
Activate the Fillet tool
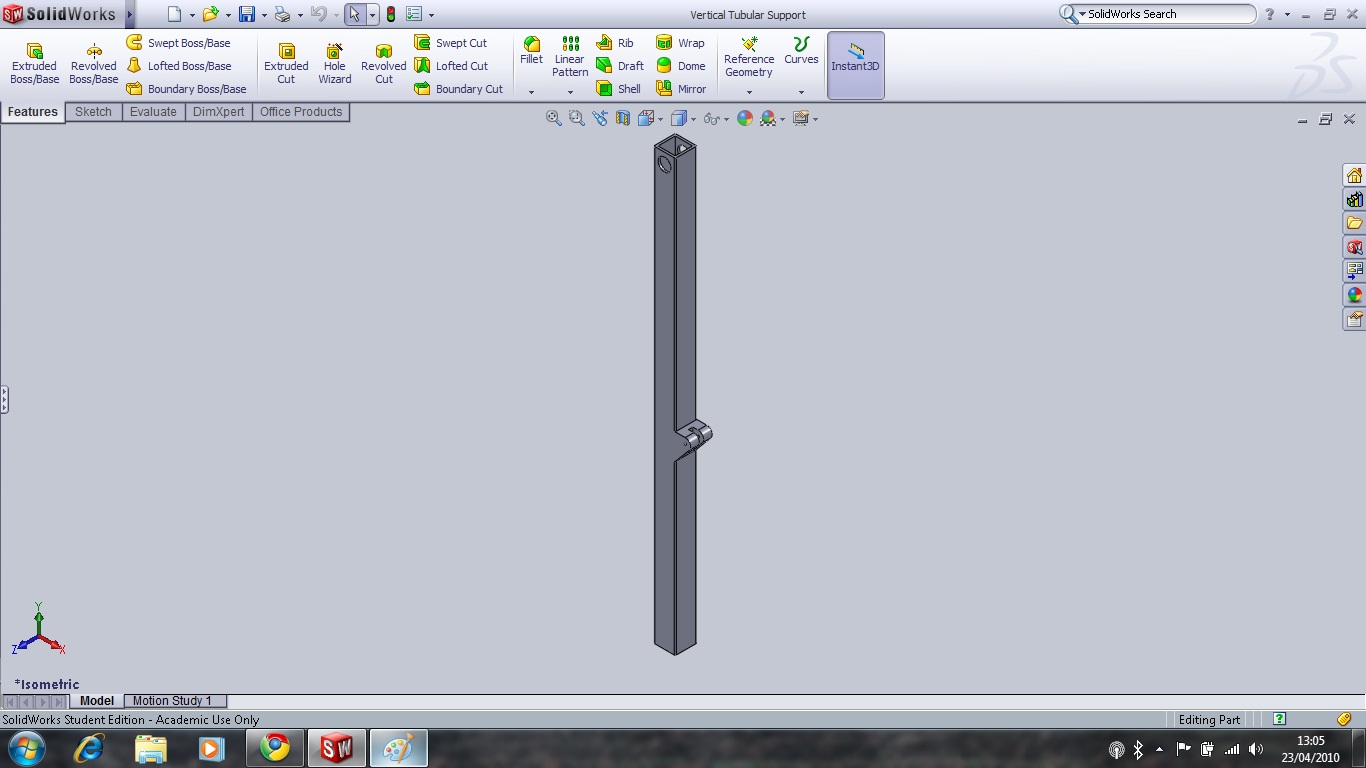point(531,55)
